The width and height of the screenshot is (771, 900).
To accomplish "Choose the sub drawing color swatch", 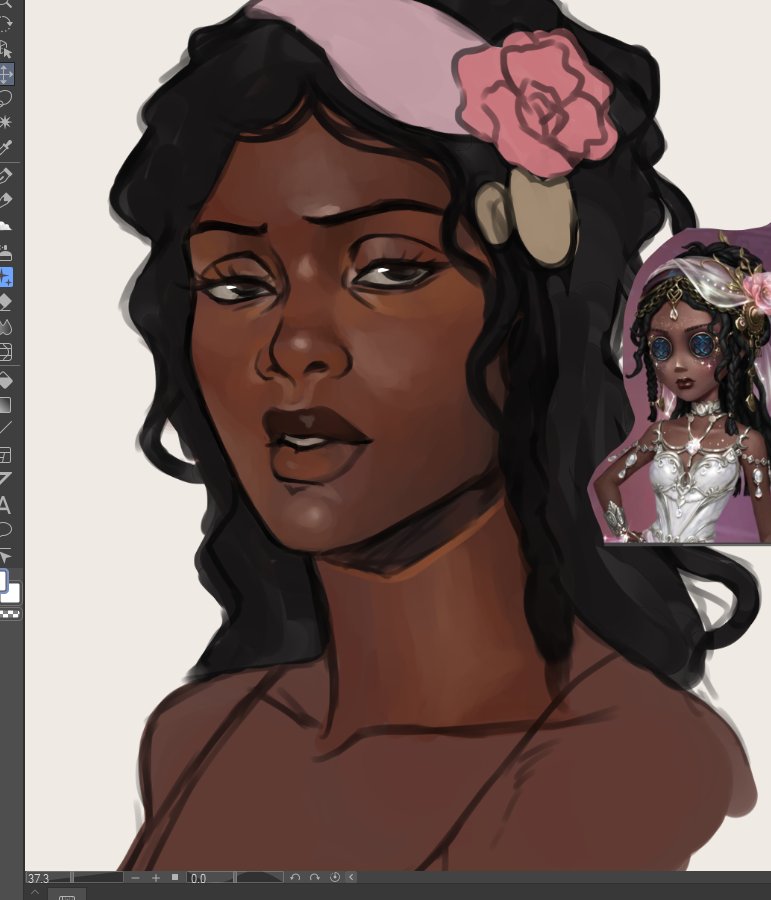I will point(13,593).
